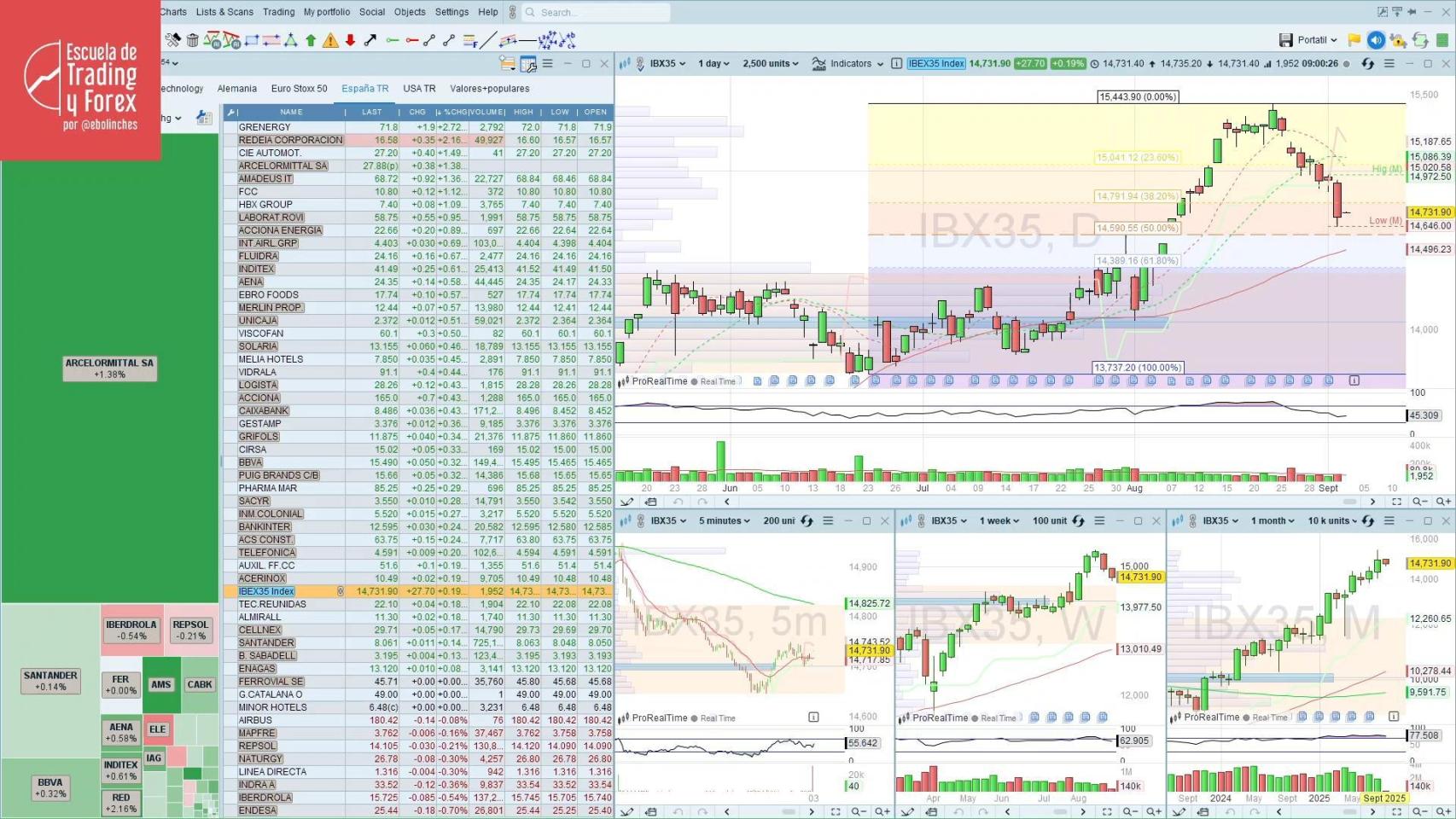Toggle the group link on 1 week chart
1456x819 pixels.
921,520
